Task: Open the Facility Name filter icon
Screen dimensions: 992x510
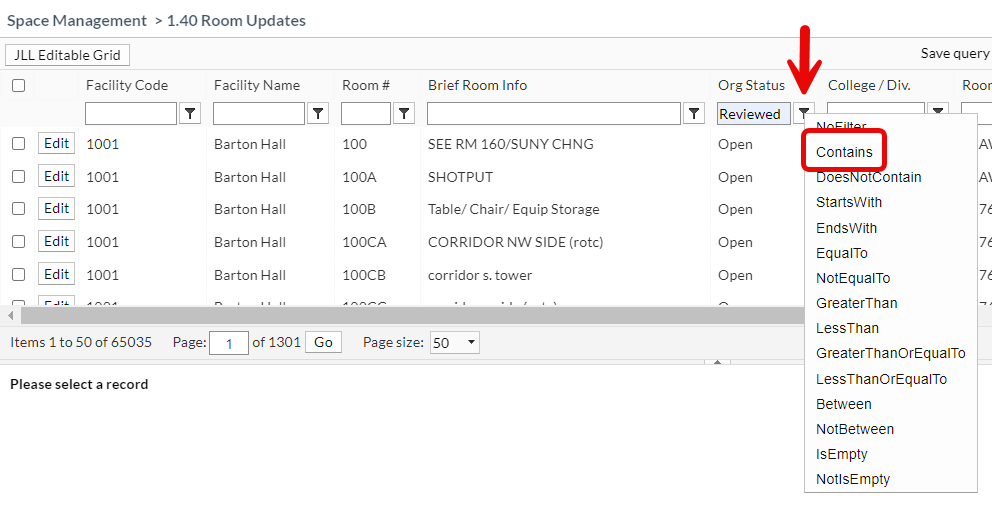Action: tap(318, 114)
